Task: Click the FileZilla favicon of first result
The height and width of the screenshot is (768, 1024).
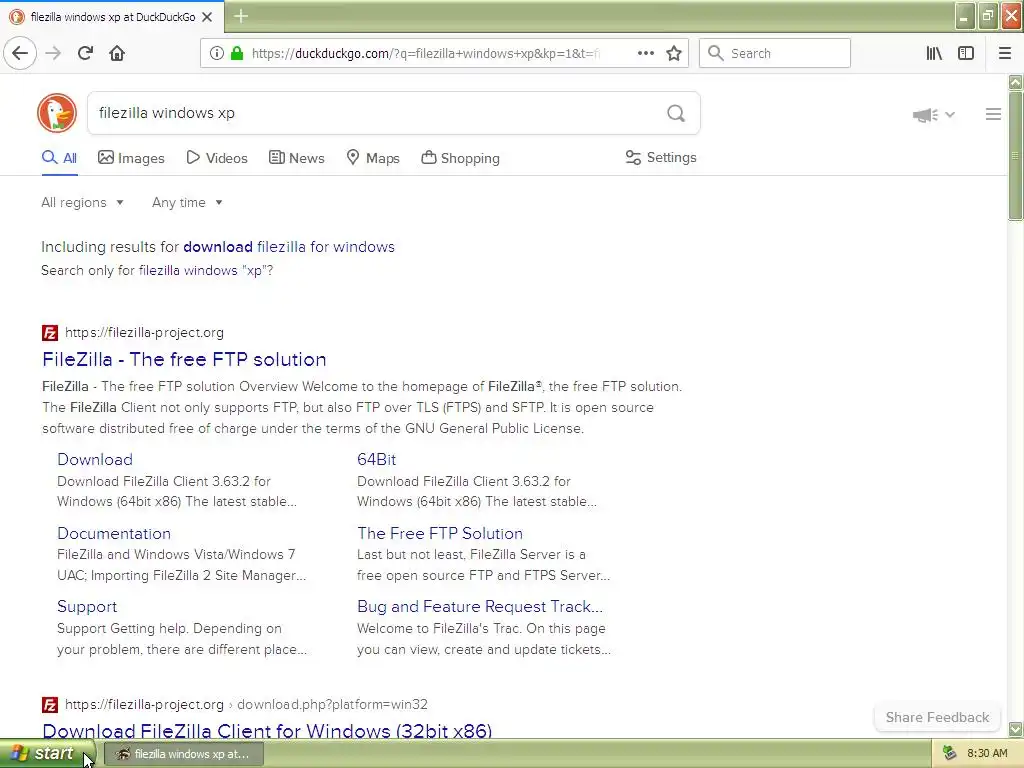Action: (x=50, y=333)
